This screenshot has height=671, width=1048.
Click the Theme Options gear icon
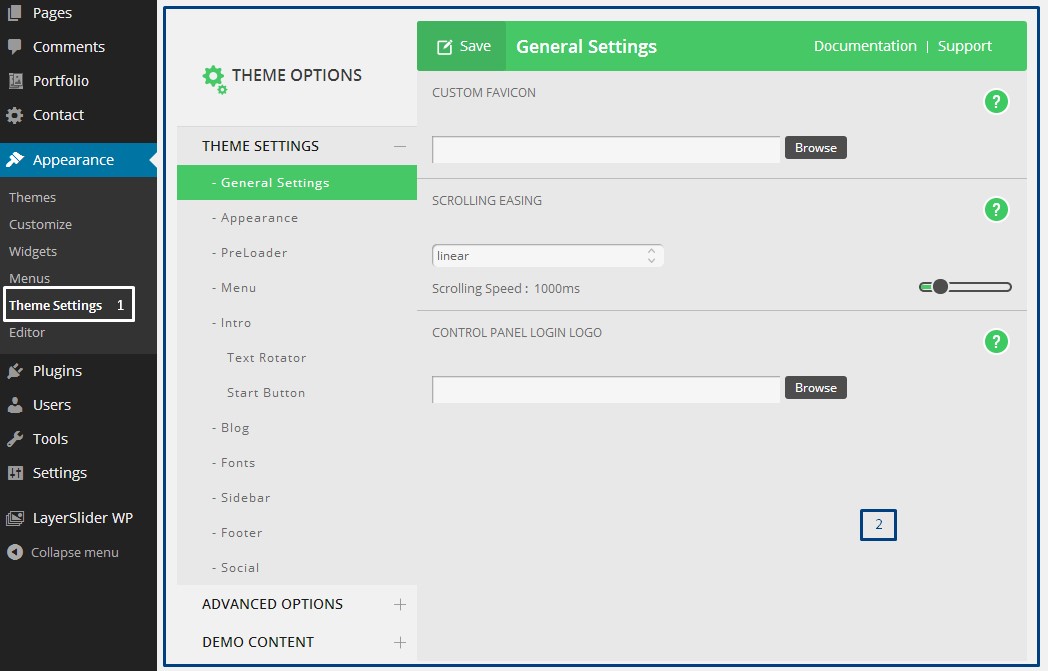(213, 78)
